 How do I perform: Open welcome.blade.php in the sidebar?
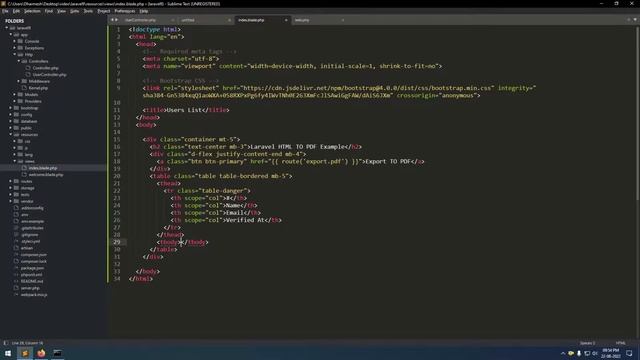pyautogui.click(x=46, y=175)
